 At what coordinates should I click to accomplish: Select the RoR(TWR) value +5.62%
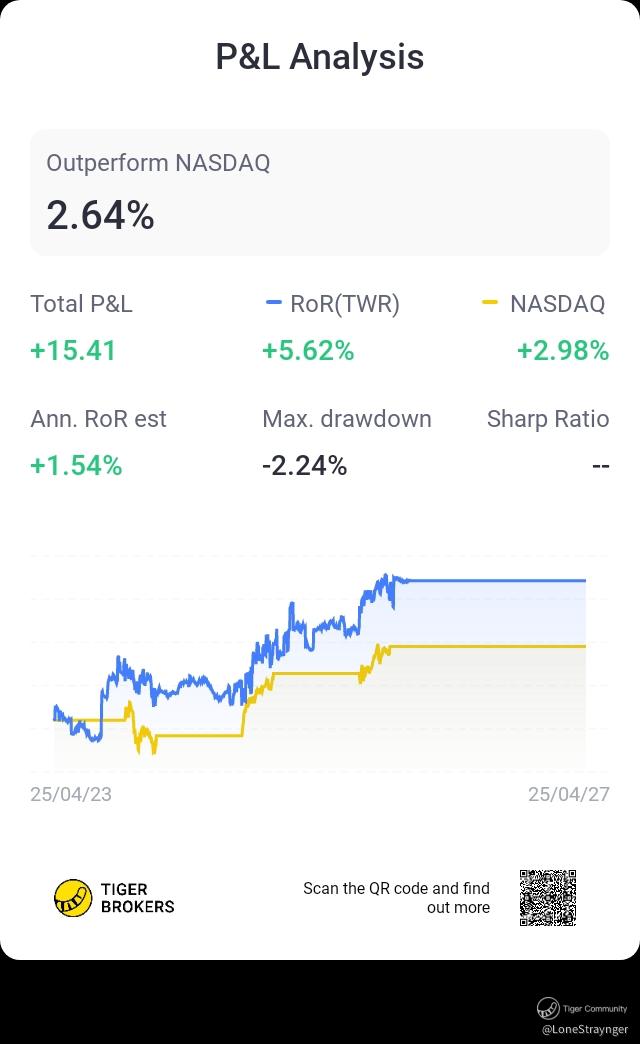point(308,351)
